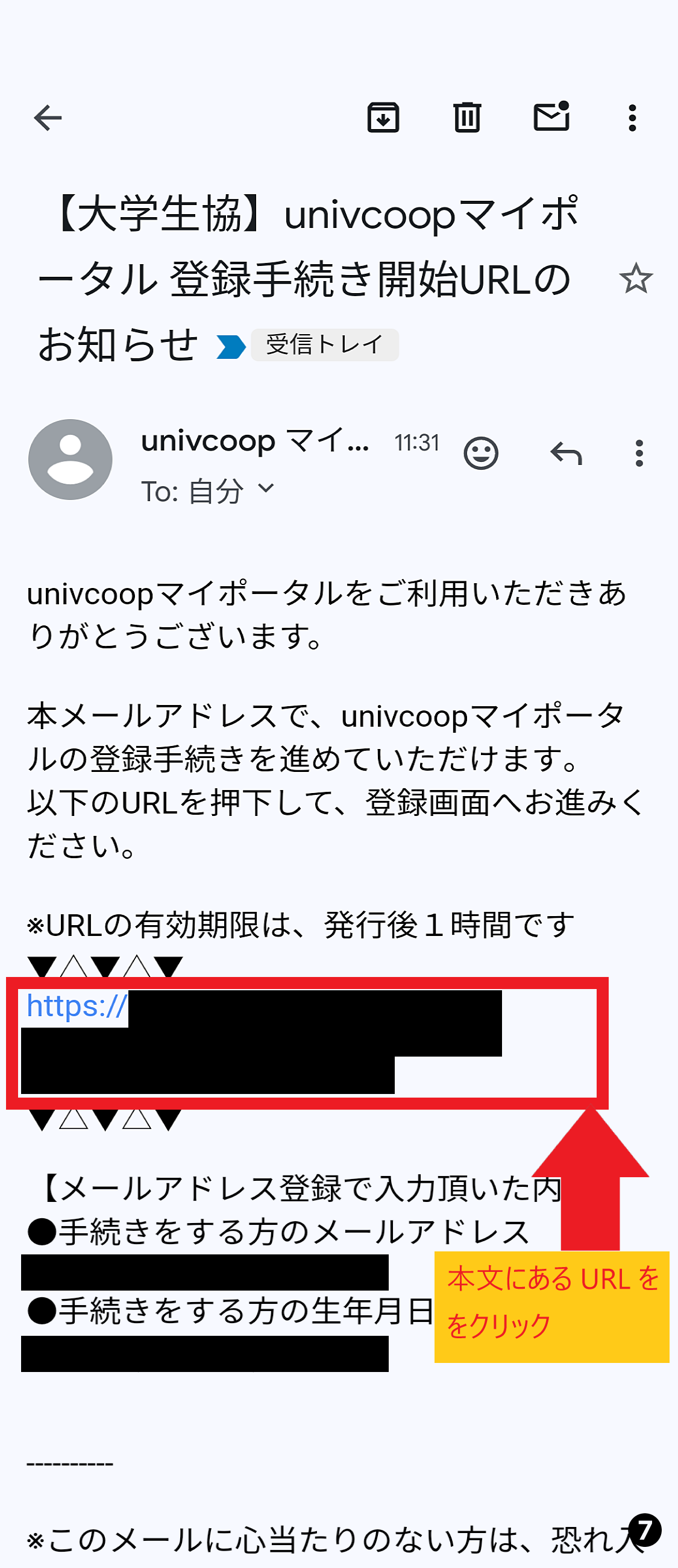Archive this email
Viewport: 678px width, 1568px height.
pyautogui.click(x=383, y=118)
